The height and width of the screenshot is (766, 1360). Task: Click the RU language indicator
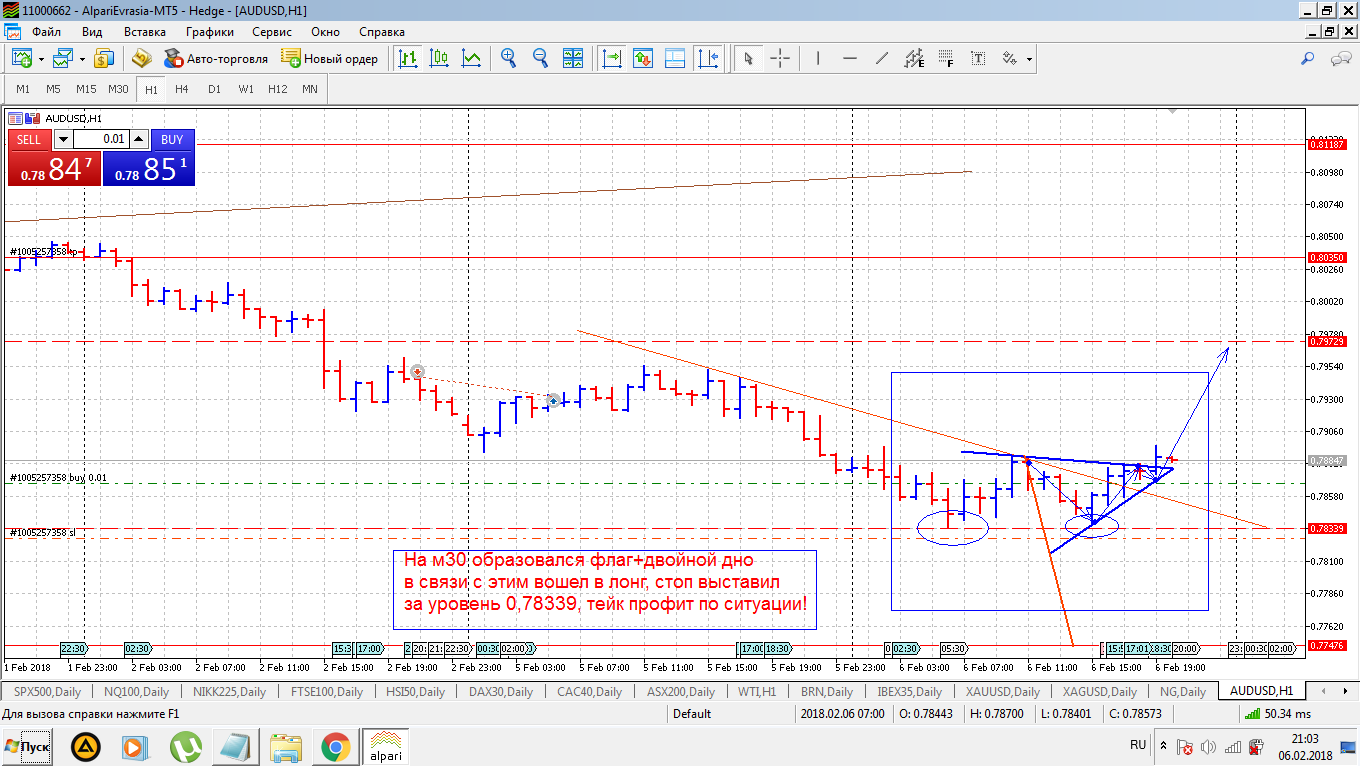1138,745
